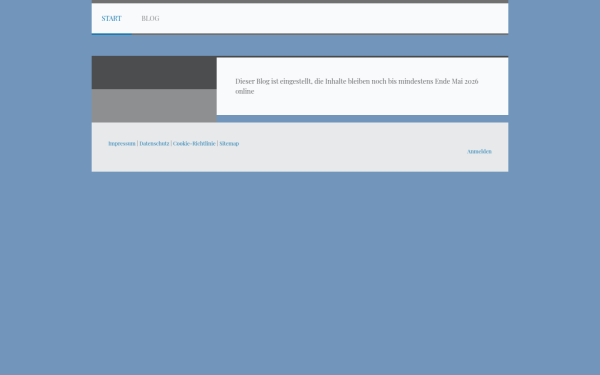Open the Cookie-Richtlinie footer link

[194, 143]
